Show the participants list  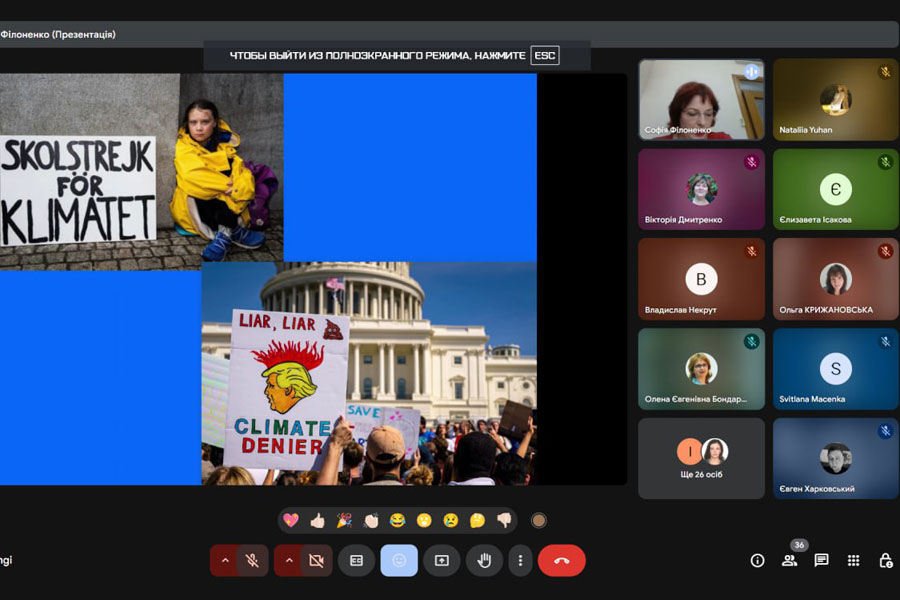(789, 560)
